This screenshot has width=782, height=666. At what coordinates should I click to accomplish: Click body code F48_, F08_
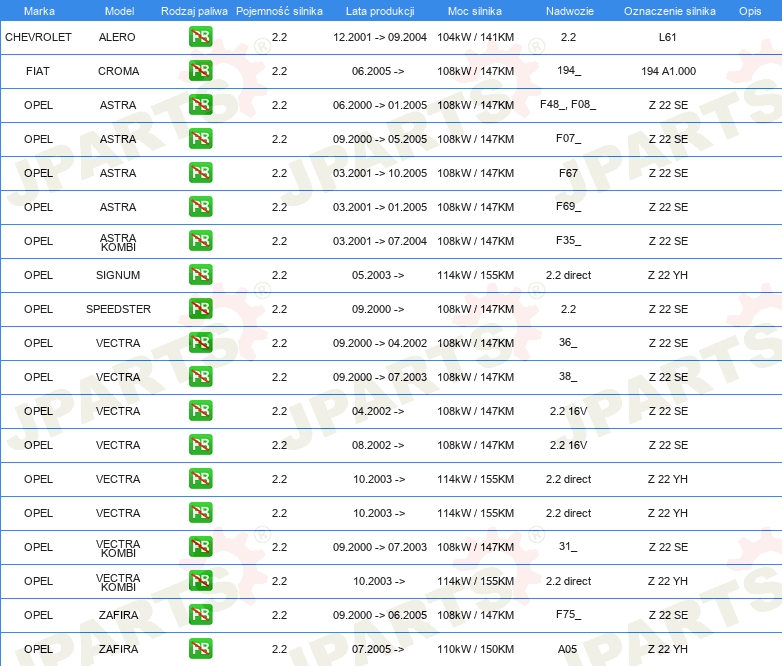(568, 104)
